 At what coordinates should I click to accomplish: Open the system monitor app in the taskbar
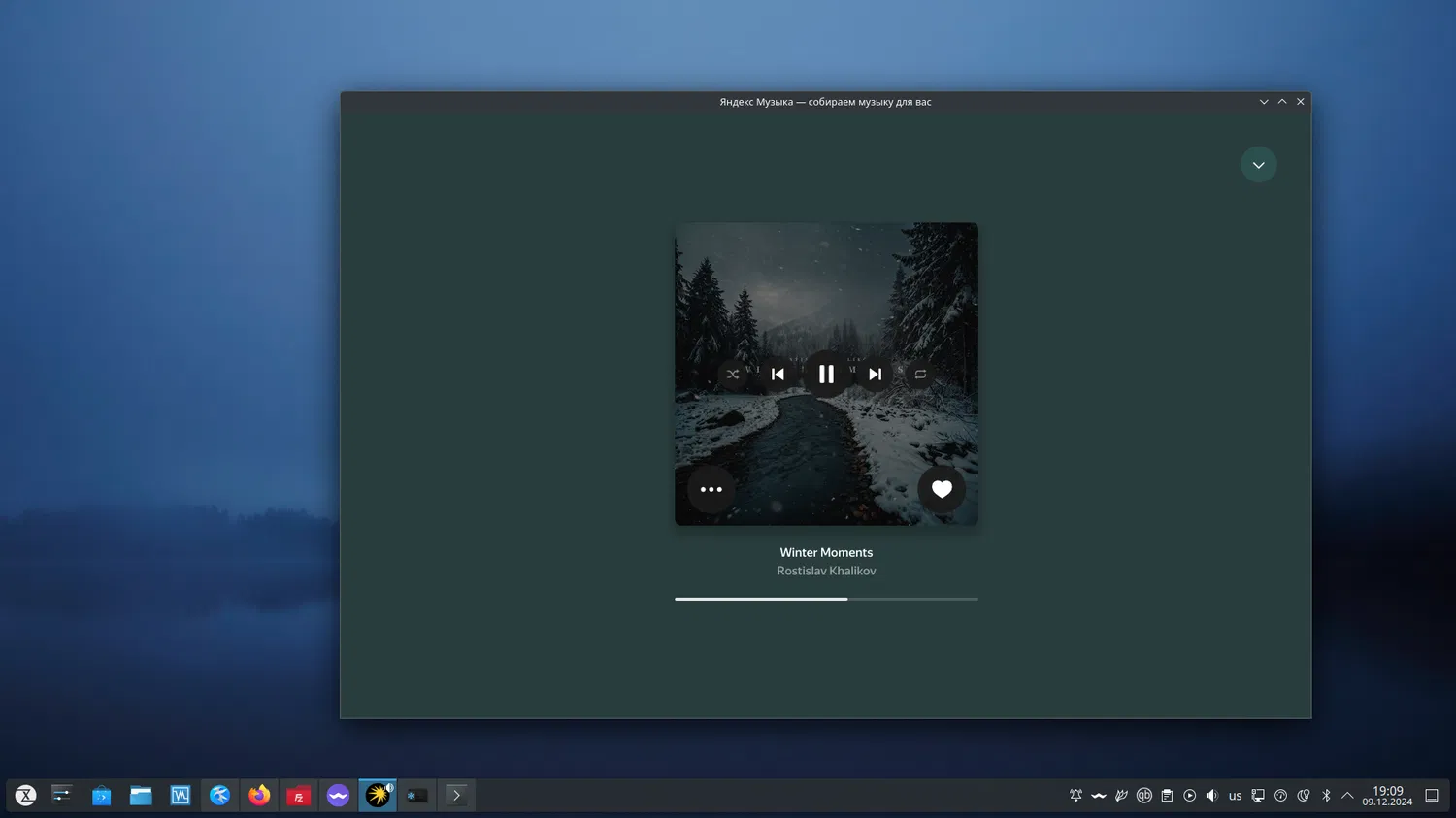point(181,796)
